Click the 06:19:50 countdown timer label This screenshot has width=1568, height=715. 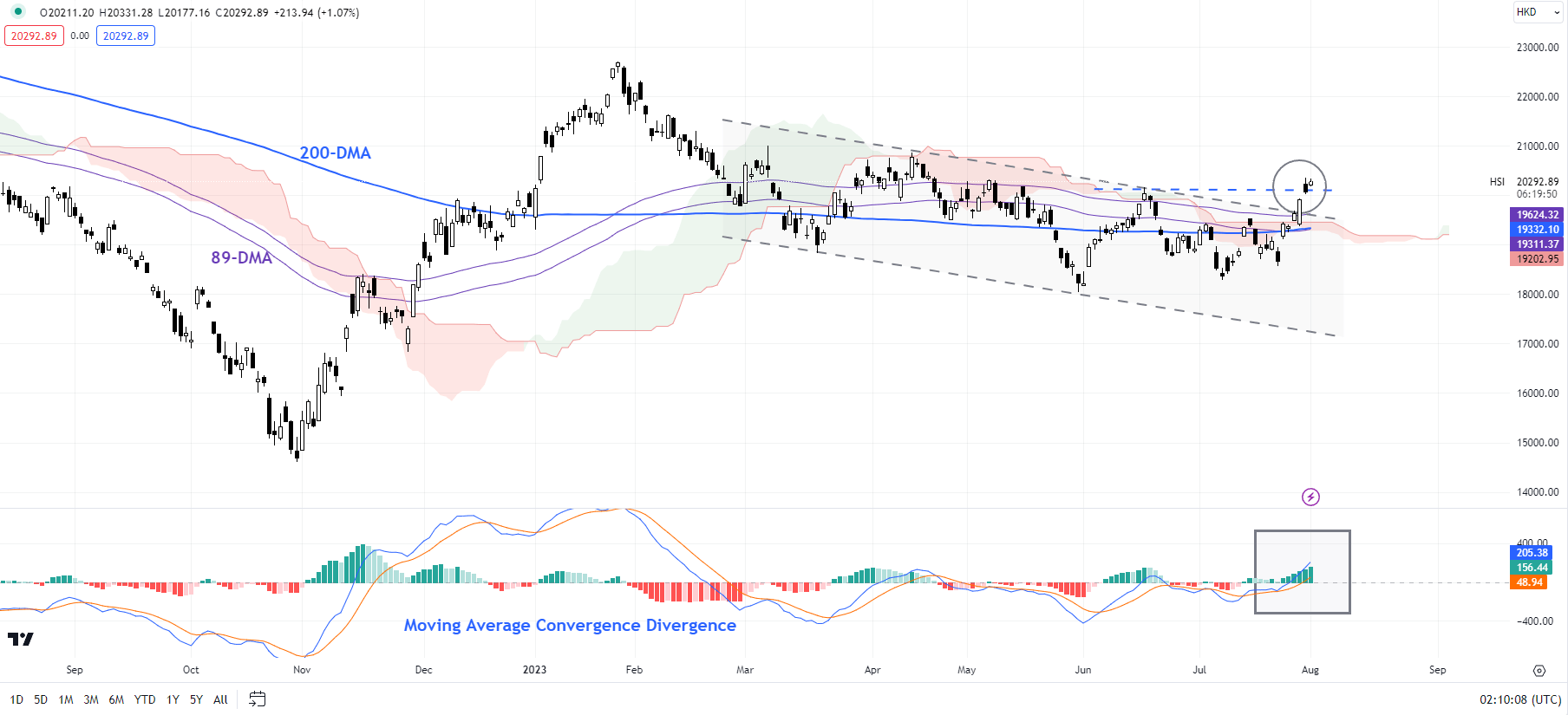1538,194
